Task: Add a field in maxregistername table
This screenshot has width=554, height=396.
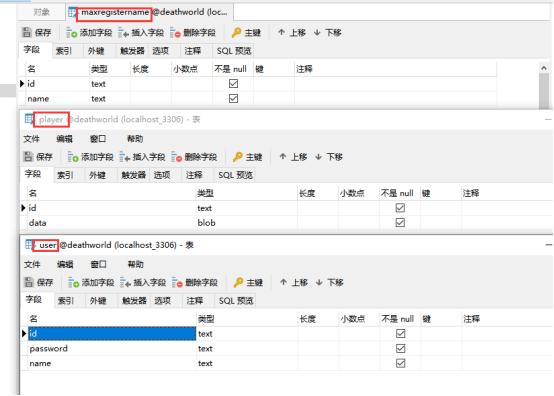Action: pos(89,32)
